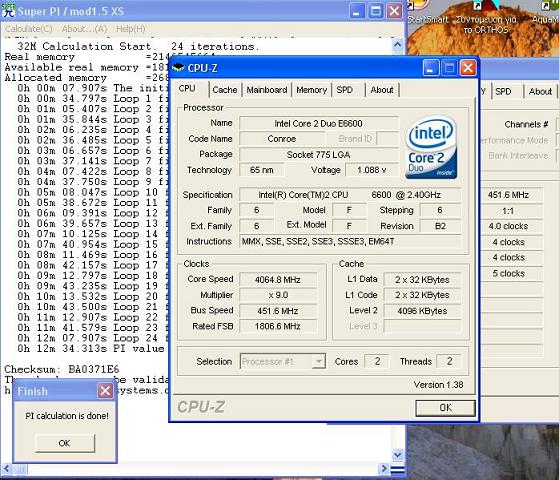The height and width of the screenshot is (480, 559).
Task: Switch to the About tab in front CPU-Z
Action: click(x=382, y=90)
